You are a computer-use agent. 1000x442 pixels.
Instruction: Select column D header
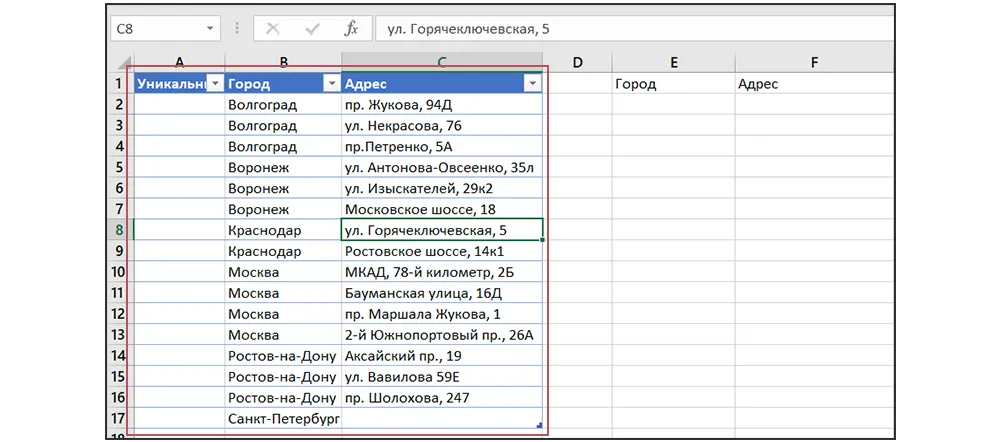click(x=577, y=63)
